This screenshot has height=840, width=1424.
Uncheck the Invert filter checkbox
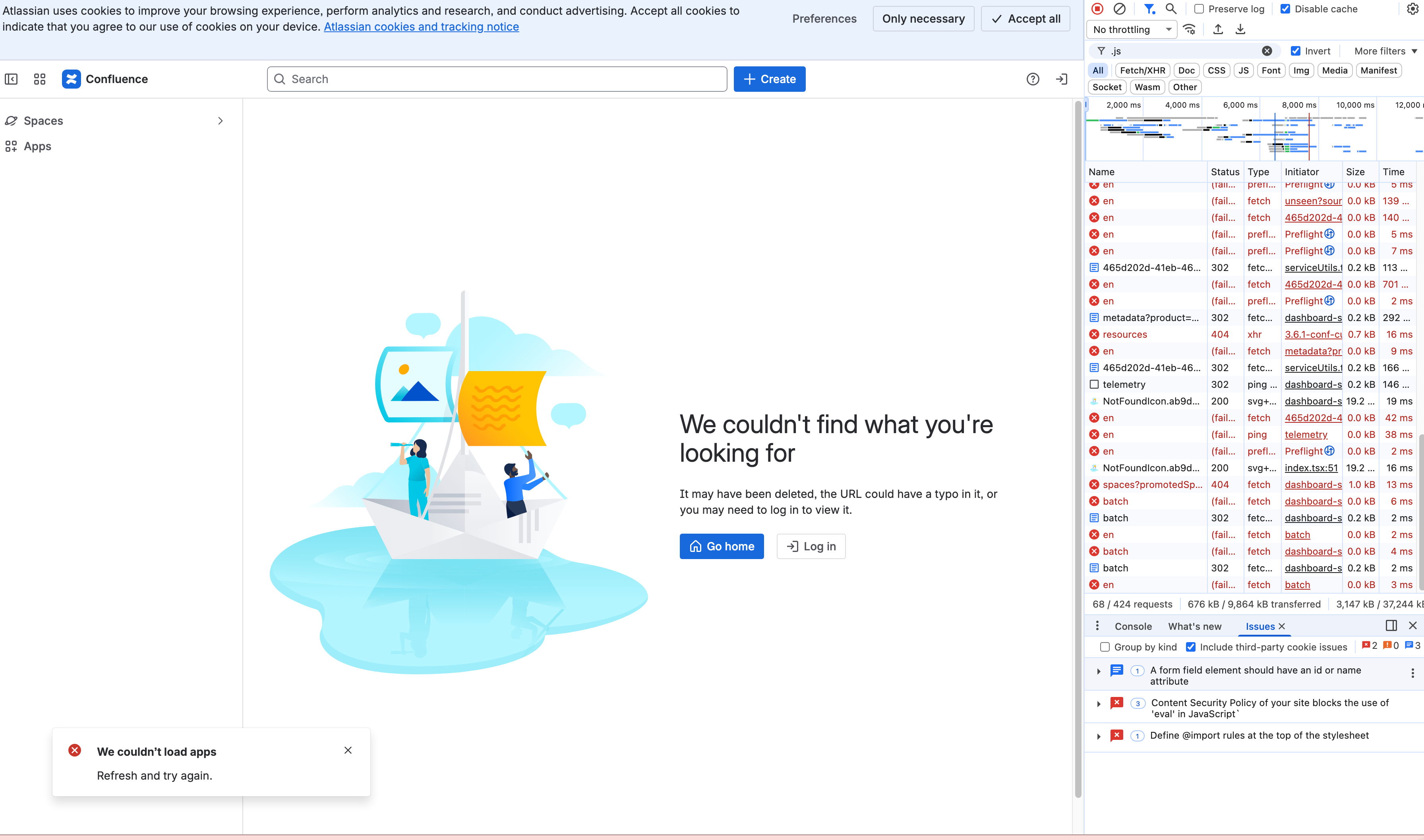click(x=1295, y=51)
